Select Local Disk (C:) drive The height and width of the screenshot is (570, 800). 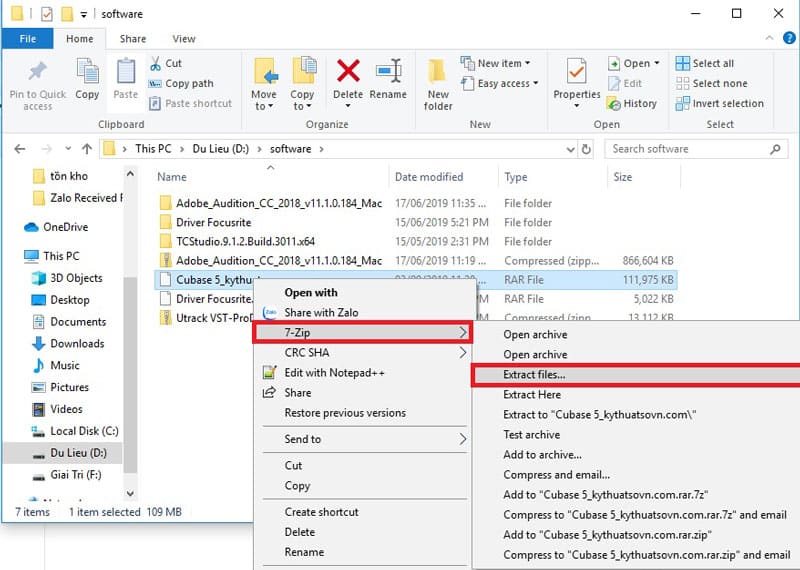(x=75, y=431)
